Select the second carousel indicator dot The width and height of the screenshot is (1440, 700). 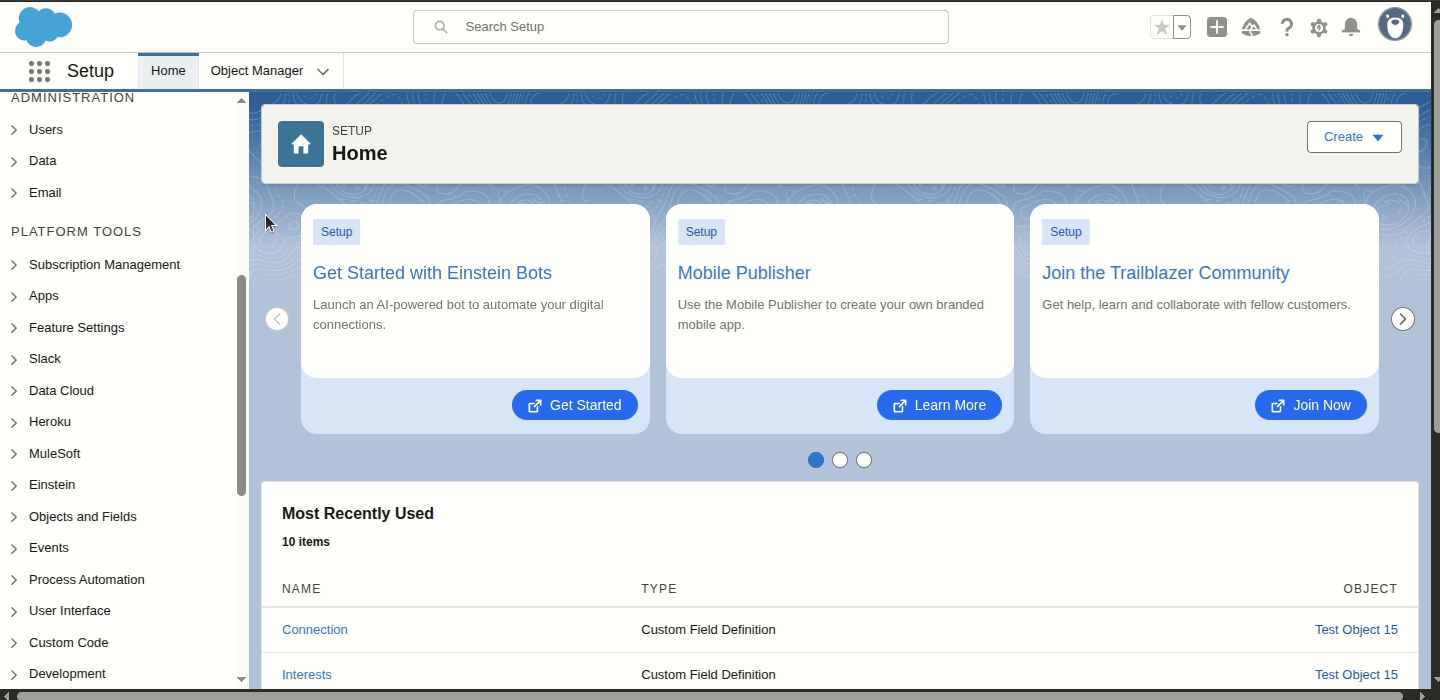pyautogui.click(x=840, y=460)
